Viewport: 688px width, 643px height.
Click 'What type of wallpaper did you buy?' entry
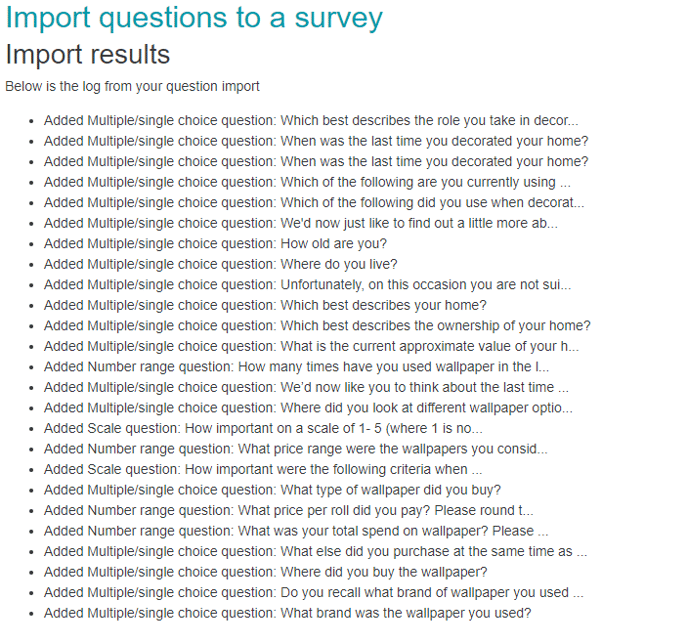272,489
